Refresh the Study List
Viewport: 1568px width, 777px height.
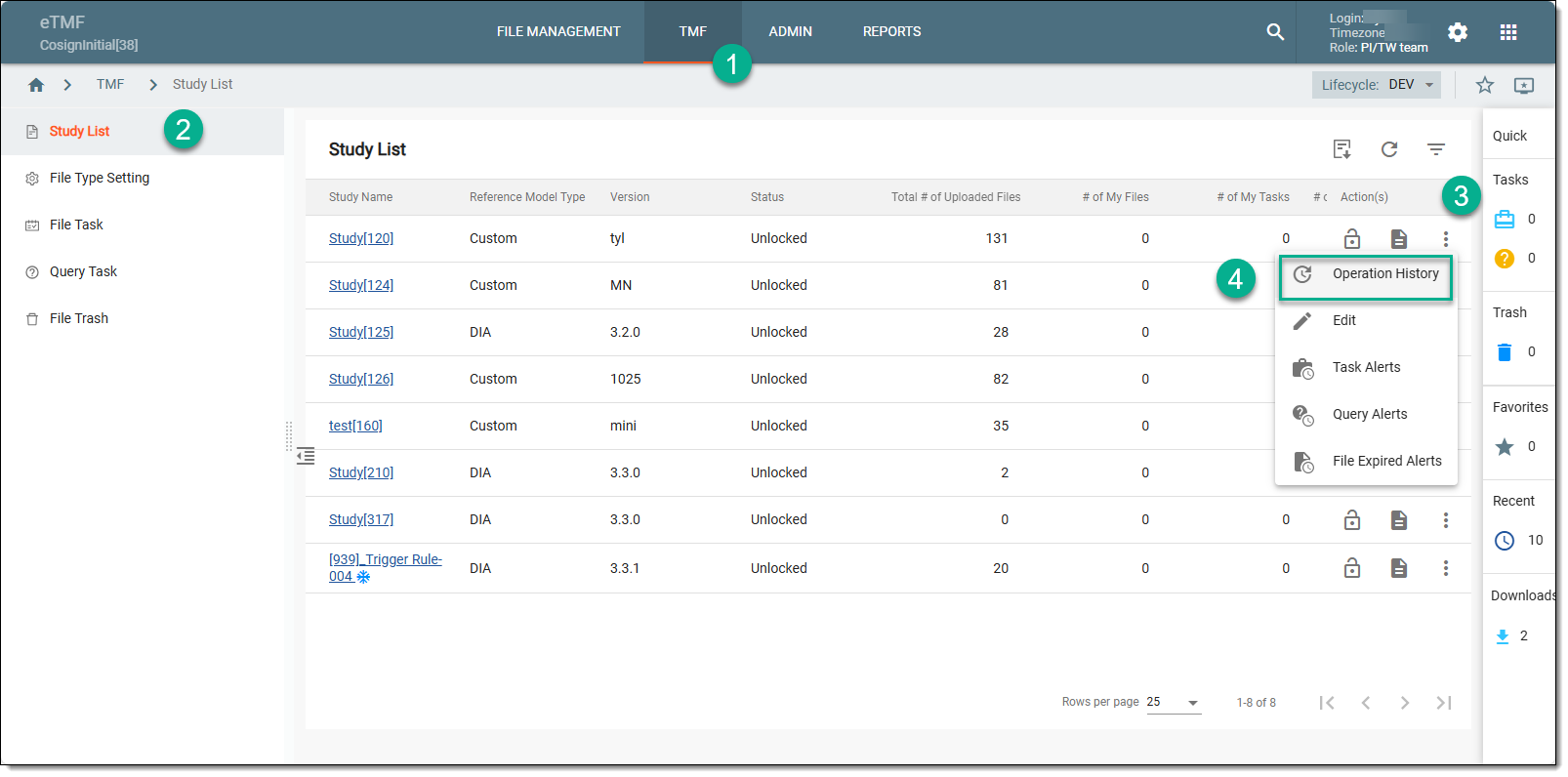(x=1389, y=149)
